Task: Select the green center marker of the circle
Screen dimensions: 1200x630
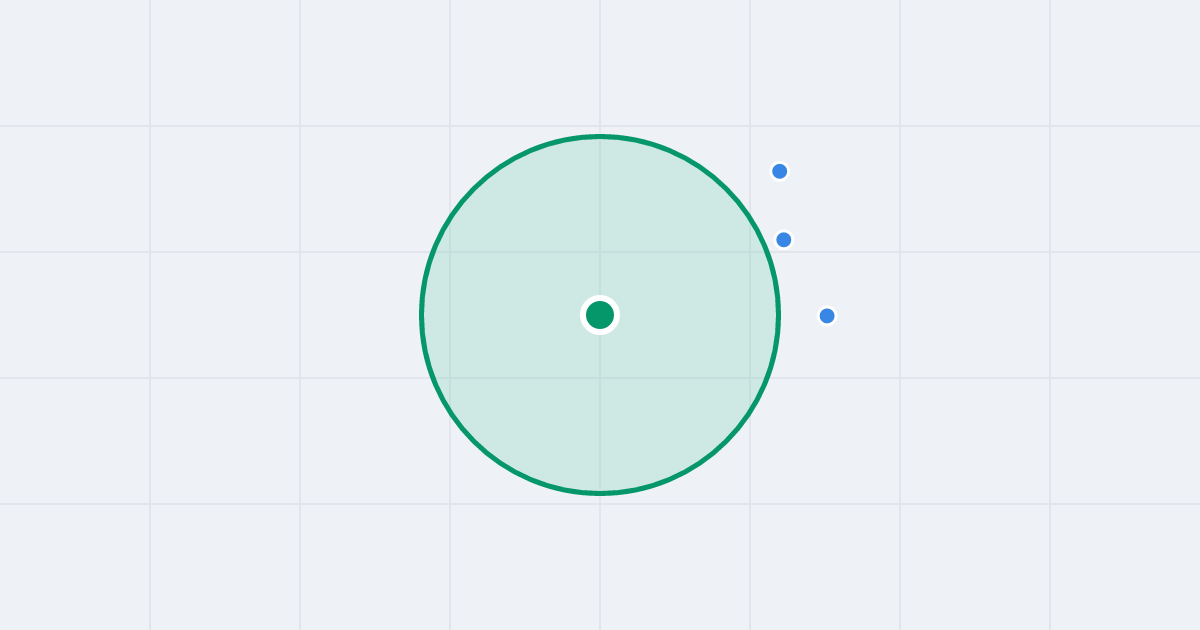Action: click(x=600, y=315)
